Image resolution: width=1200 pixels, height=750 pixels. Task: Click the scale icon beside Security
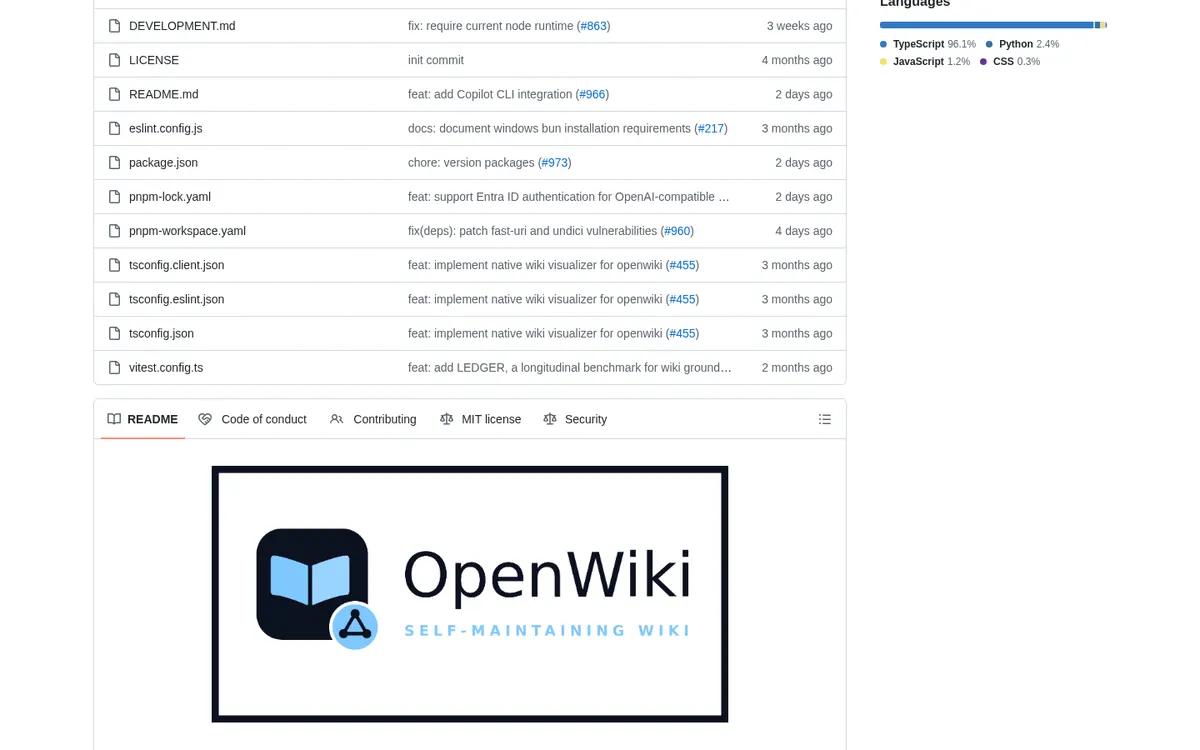click(550, 419)
